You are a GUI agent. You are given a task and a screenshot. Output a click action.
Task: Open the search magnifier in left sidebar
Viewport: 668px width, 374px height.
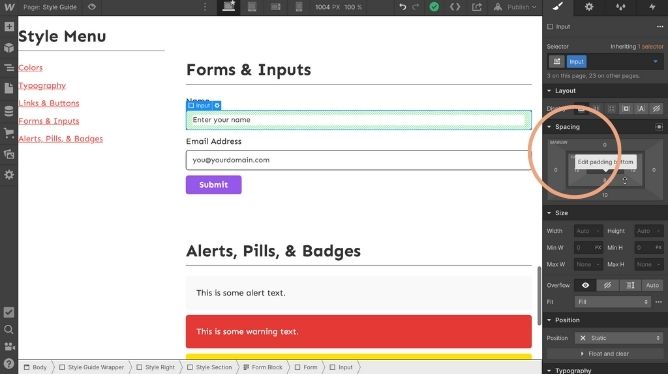point(9,329)
